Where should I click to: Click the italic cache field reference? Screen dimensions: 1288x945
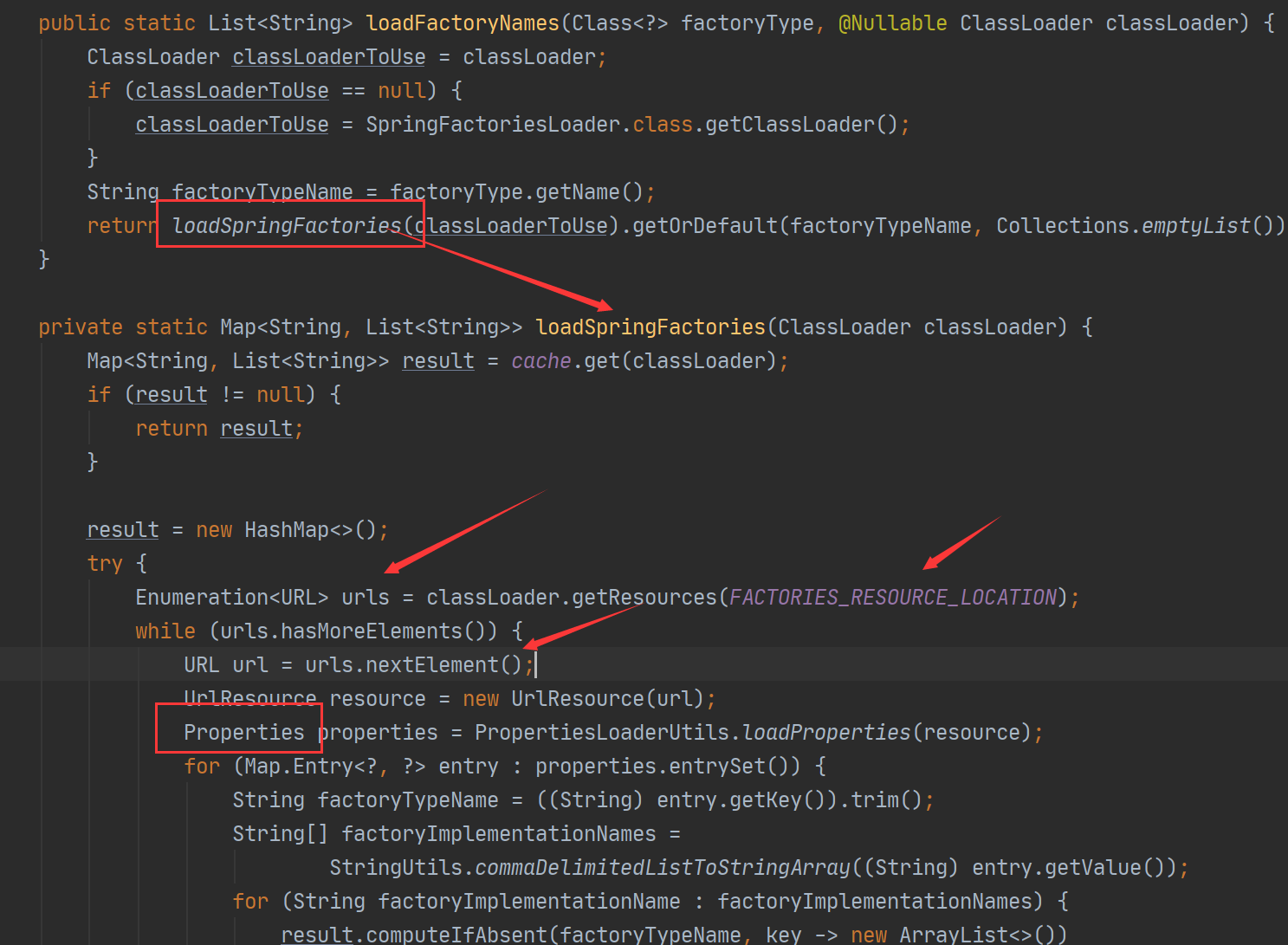[540, 361]
